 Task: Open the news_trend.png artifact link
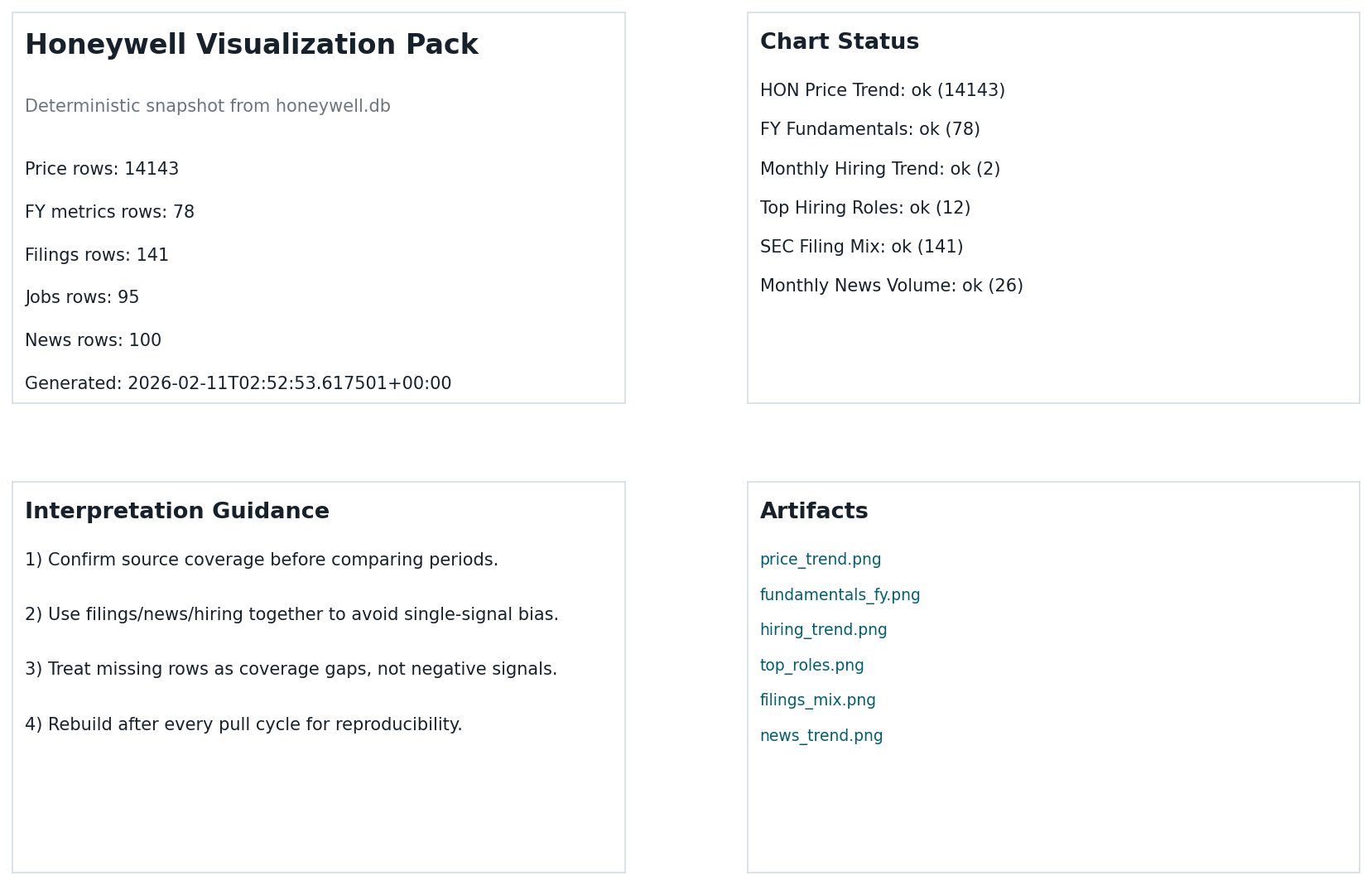[x=821, y=736]
